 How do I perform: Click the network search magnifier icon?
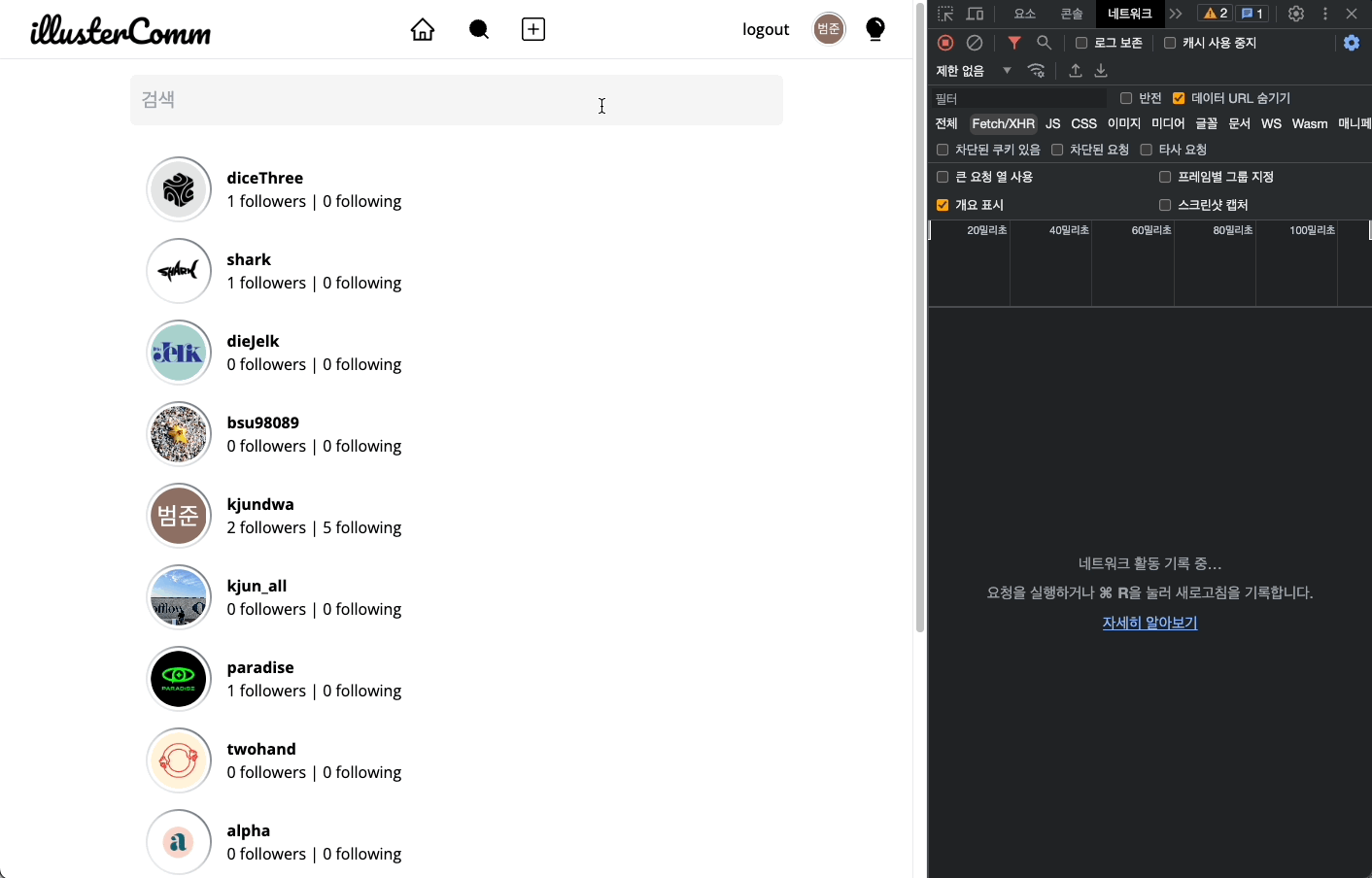click(x=1044, y=43)
